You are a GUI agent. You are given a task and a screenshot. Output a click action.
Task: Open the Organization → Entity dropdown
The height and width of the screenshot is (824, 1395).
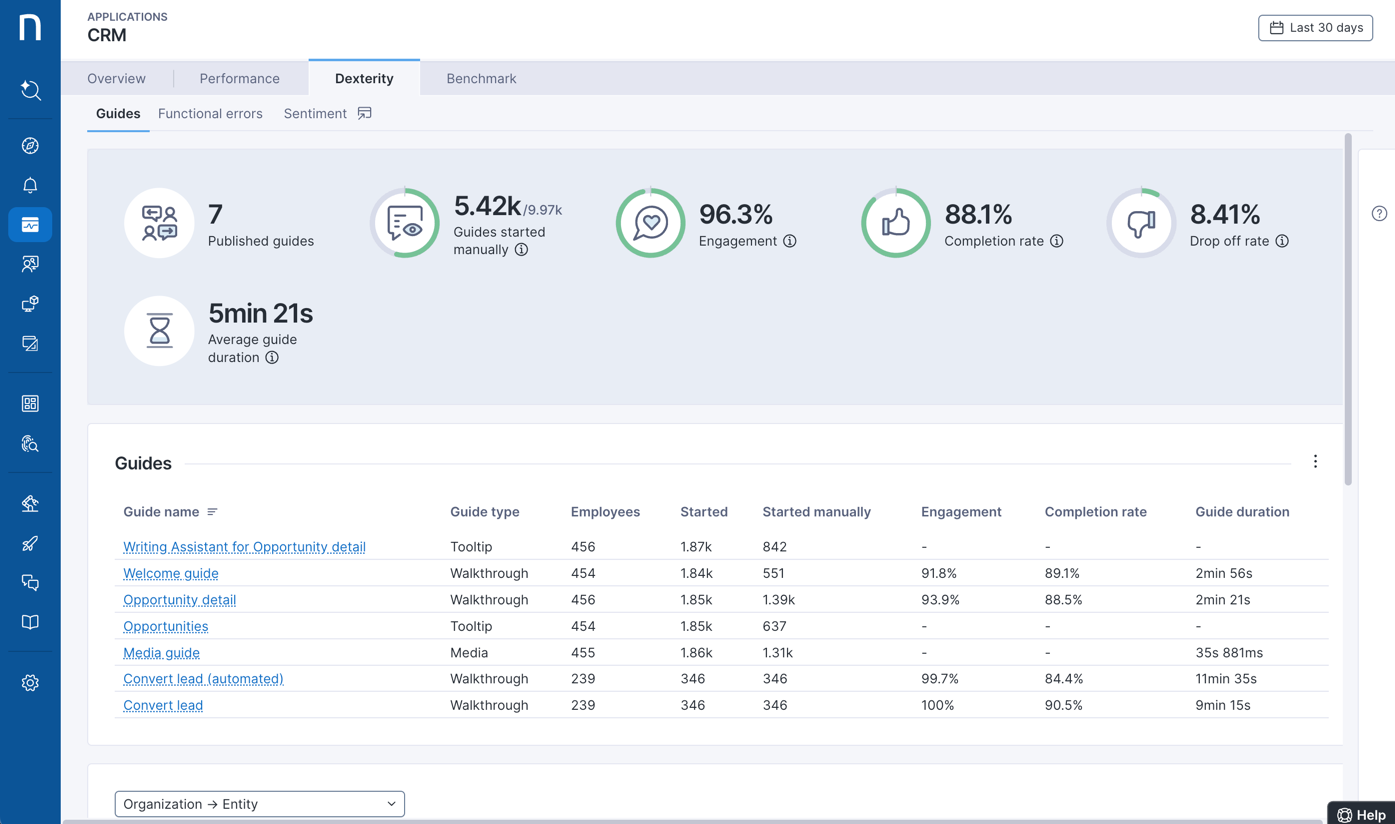(x=259, y=804)
